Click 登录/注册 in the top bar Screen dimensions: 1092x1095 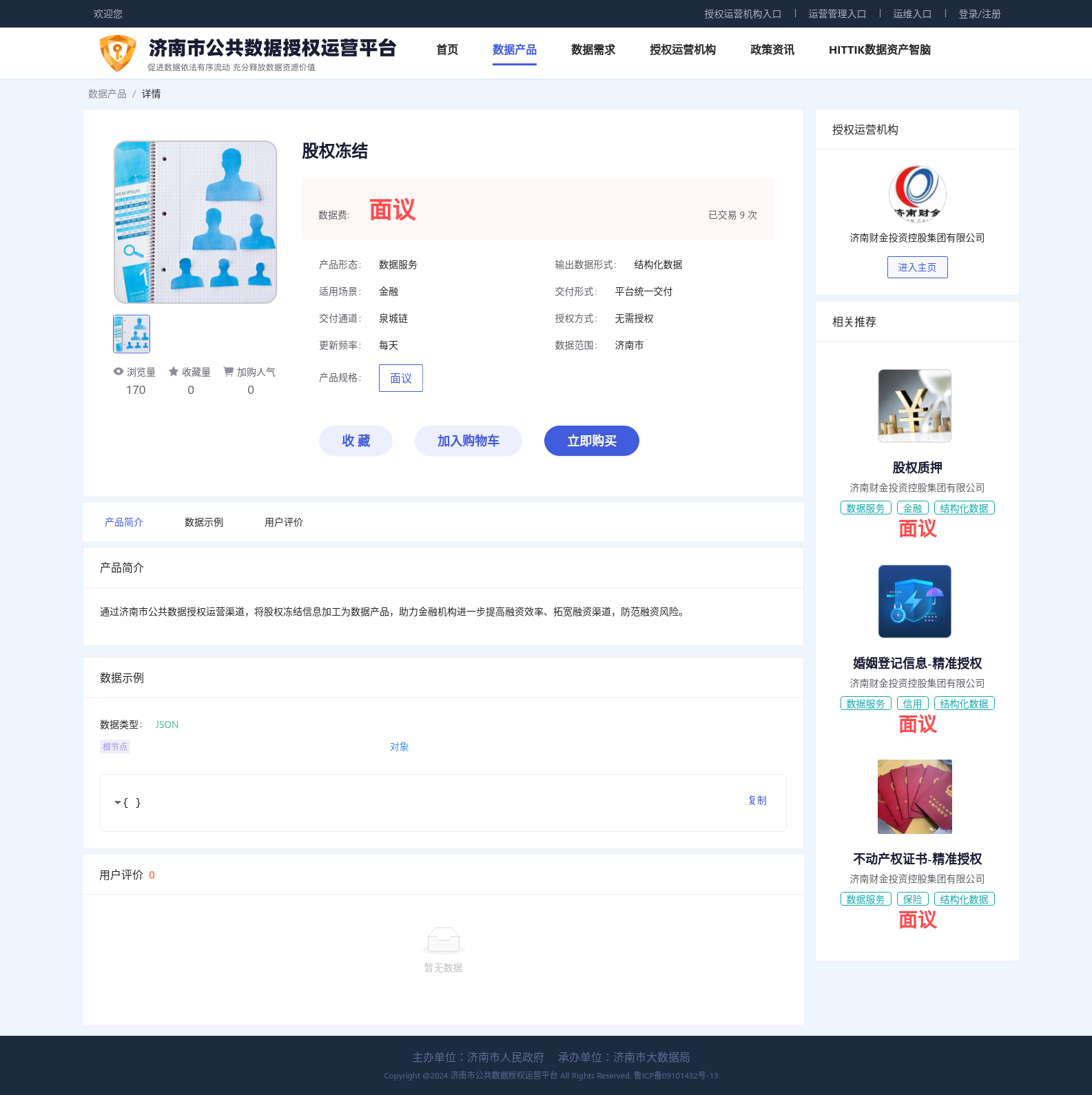[x=980, y=14]
